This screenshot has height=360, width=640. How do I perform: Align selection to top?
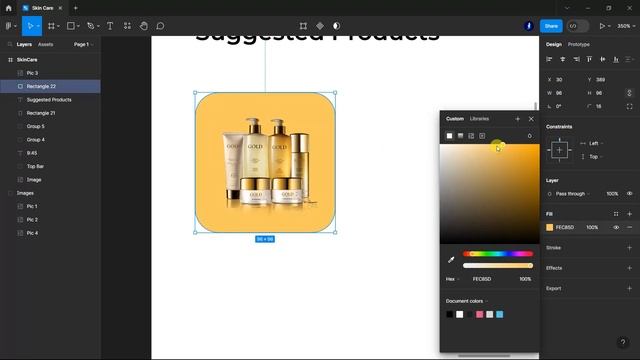tap(589, 60)
